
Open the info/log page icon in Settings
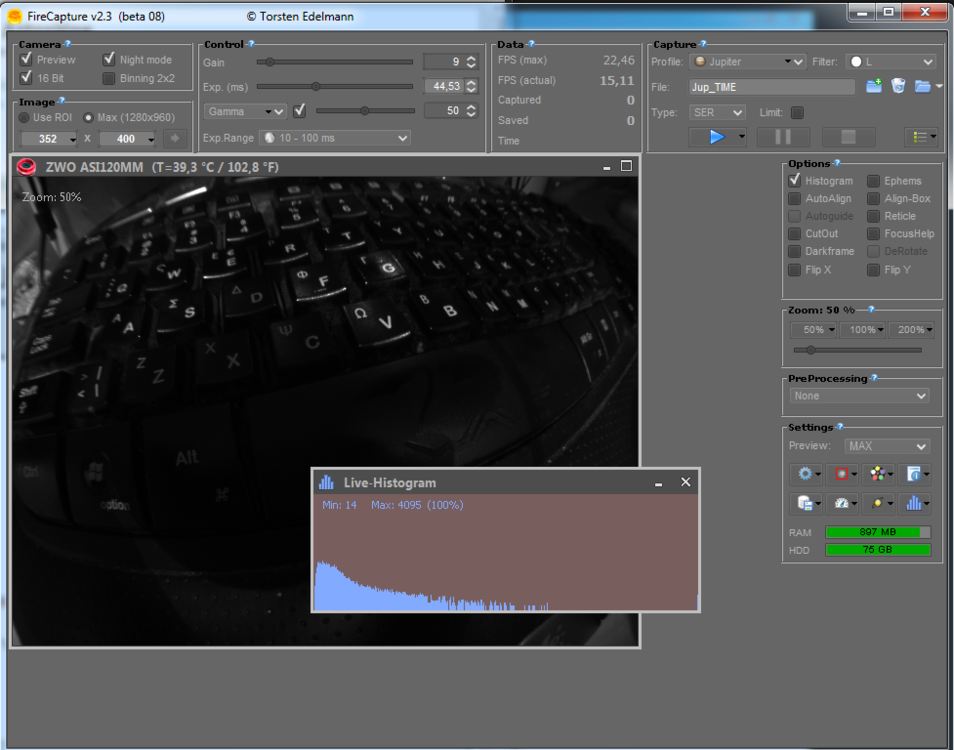913,474
